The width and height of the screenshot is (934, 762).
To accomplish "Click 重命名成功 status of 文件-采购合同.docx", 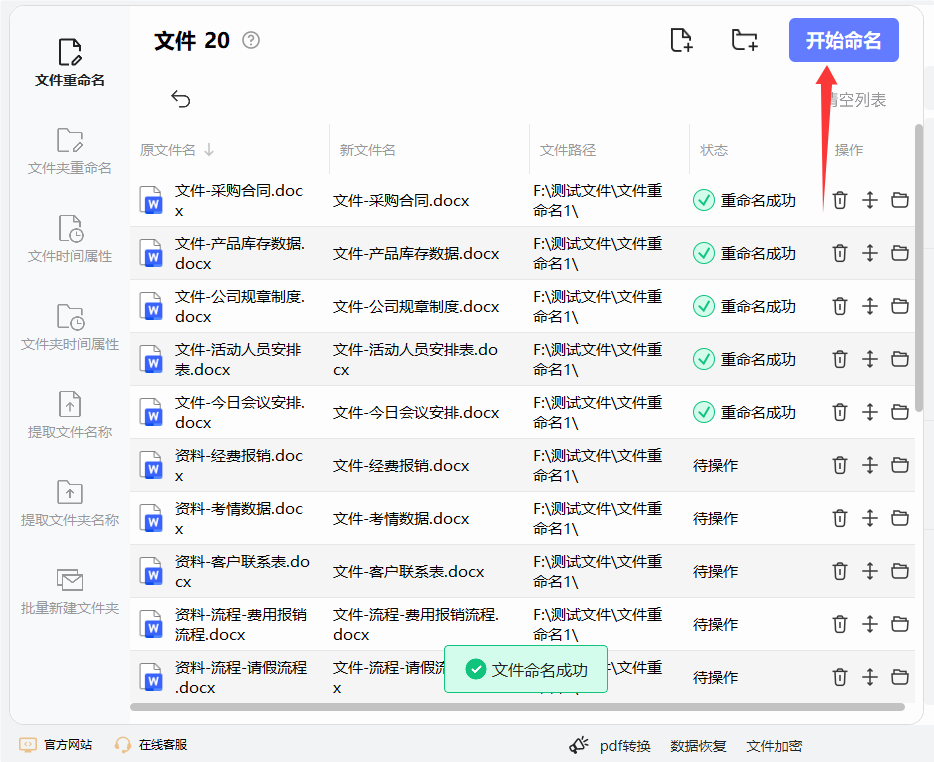I will pyautogui.click(x=745, y=200).
